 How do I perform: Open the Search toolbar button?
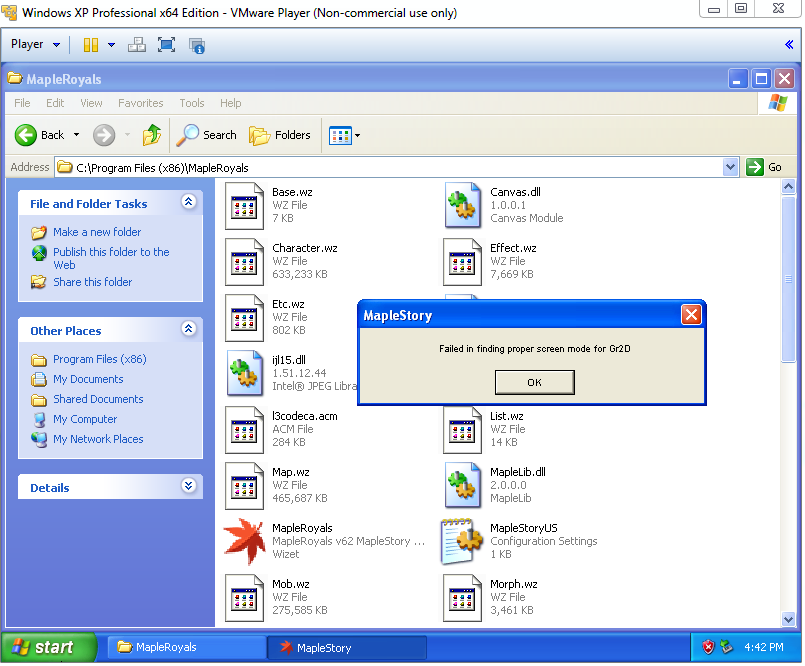(x=207, y=135)
